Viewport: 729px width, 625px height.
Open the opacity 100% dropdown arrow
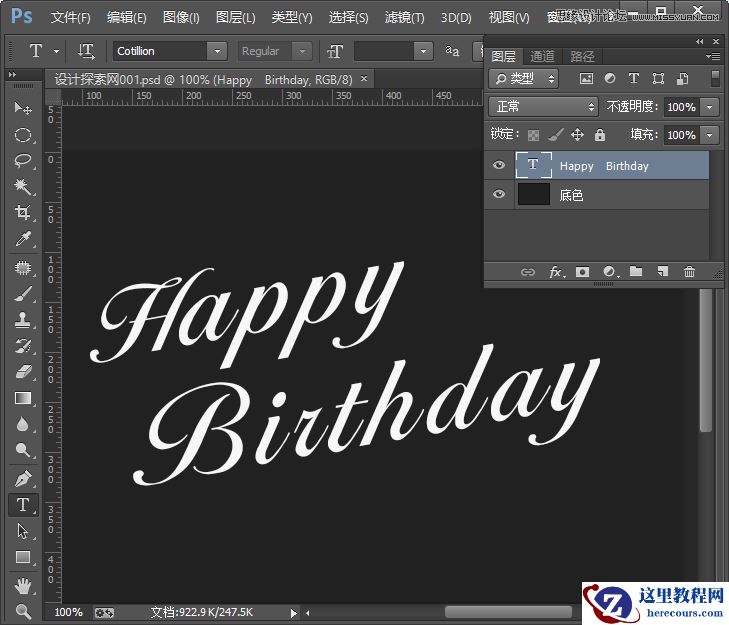pyautogui.click(x=710, y=107)
